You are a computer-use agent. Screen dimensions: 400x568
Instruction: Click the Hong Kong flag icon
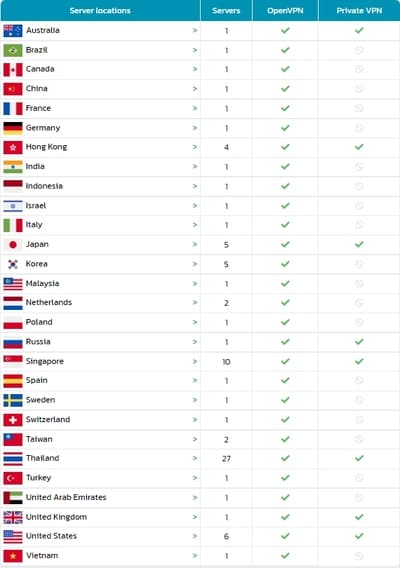13,147
